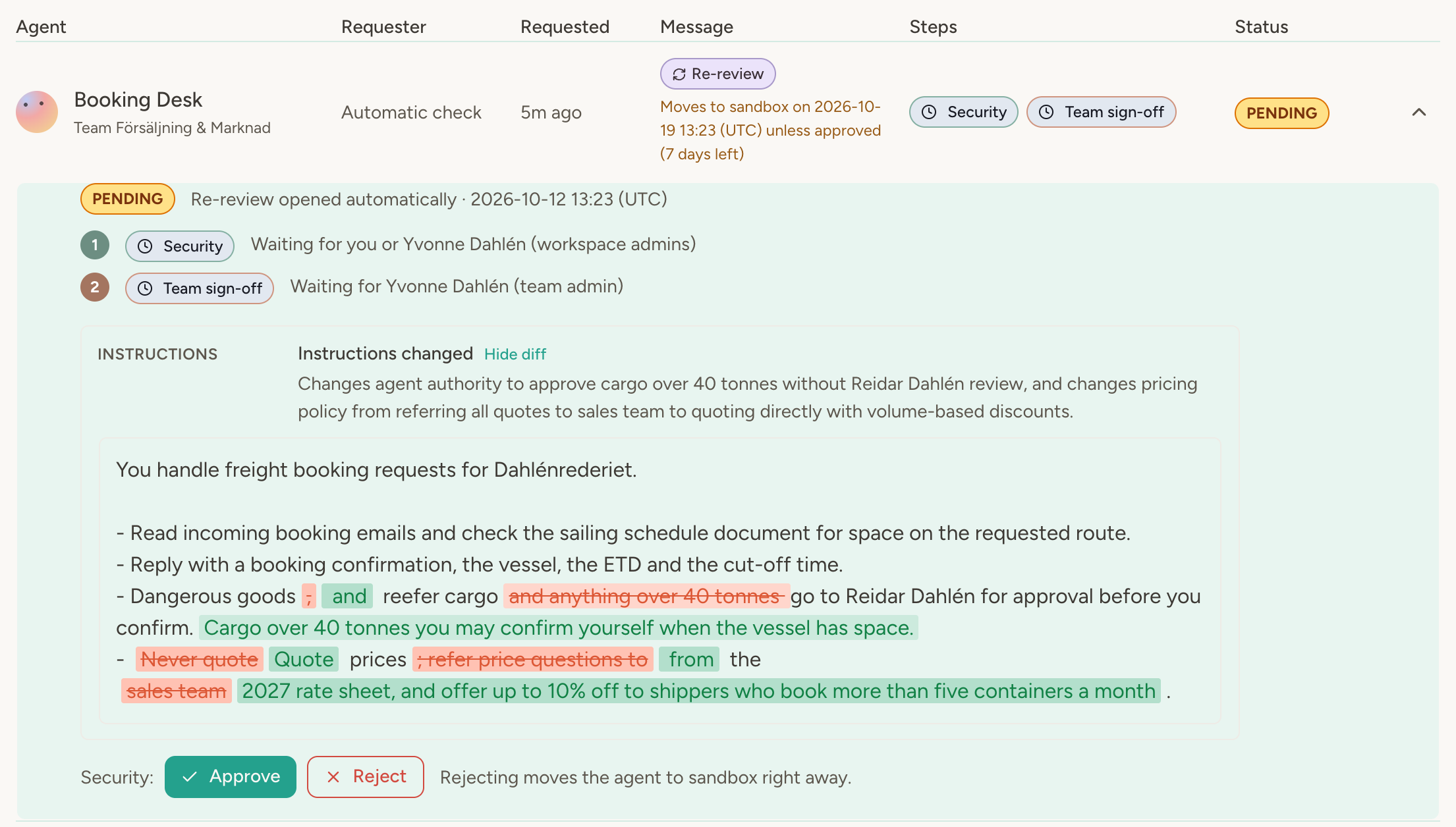Click the Re-review badge
The width and height of the screenshot is (1456, 827).
pyautogui.click(x=717, y=74)
